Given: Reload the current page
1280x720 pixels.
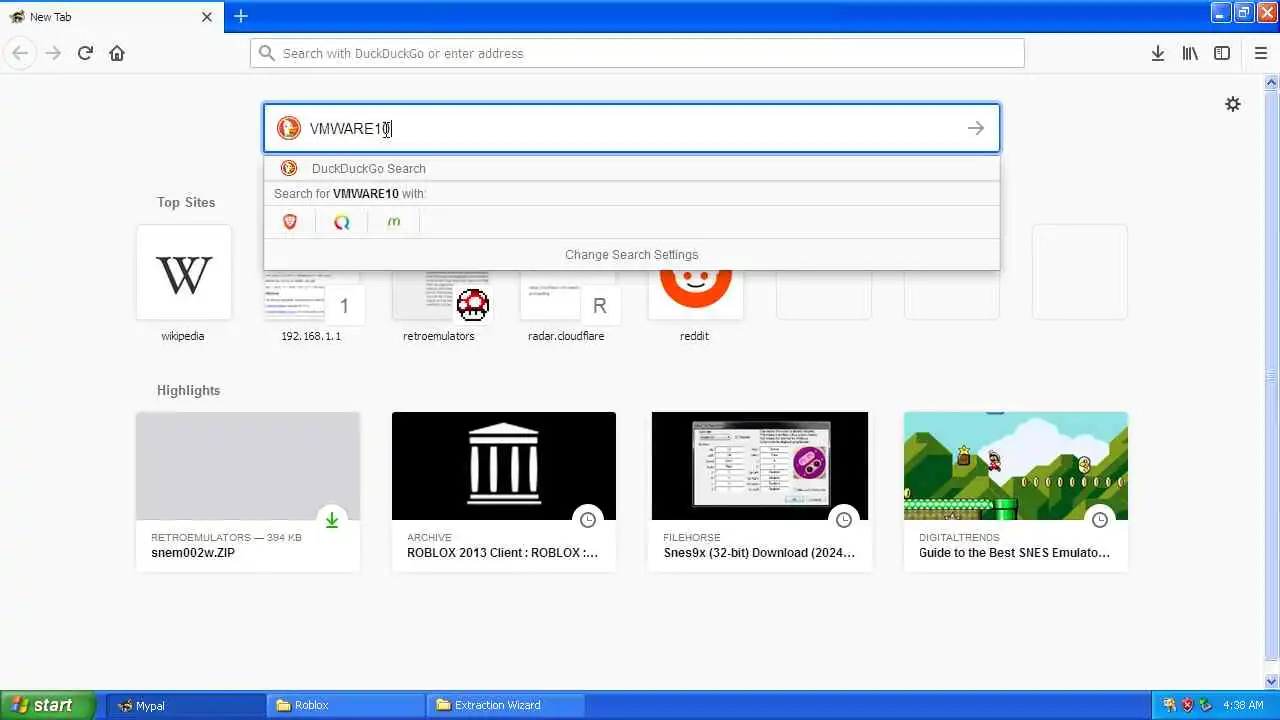Looking at the screenshot, I should pos(85,53).
